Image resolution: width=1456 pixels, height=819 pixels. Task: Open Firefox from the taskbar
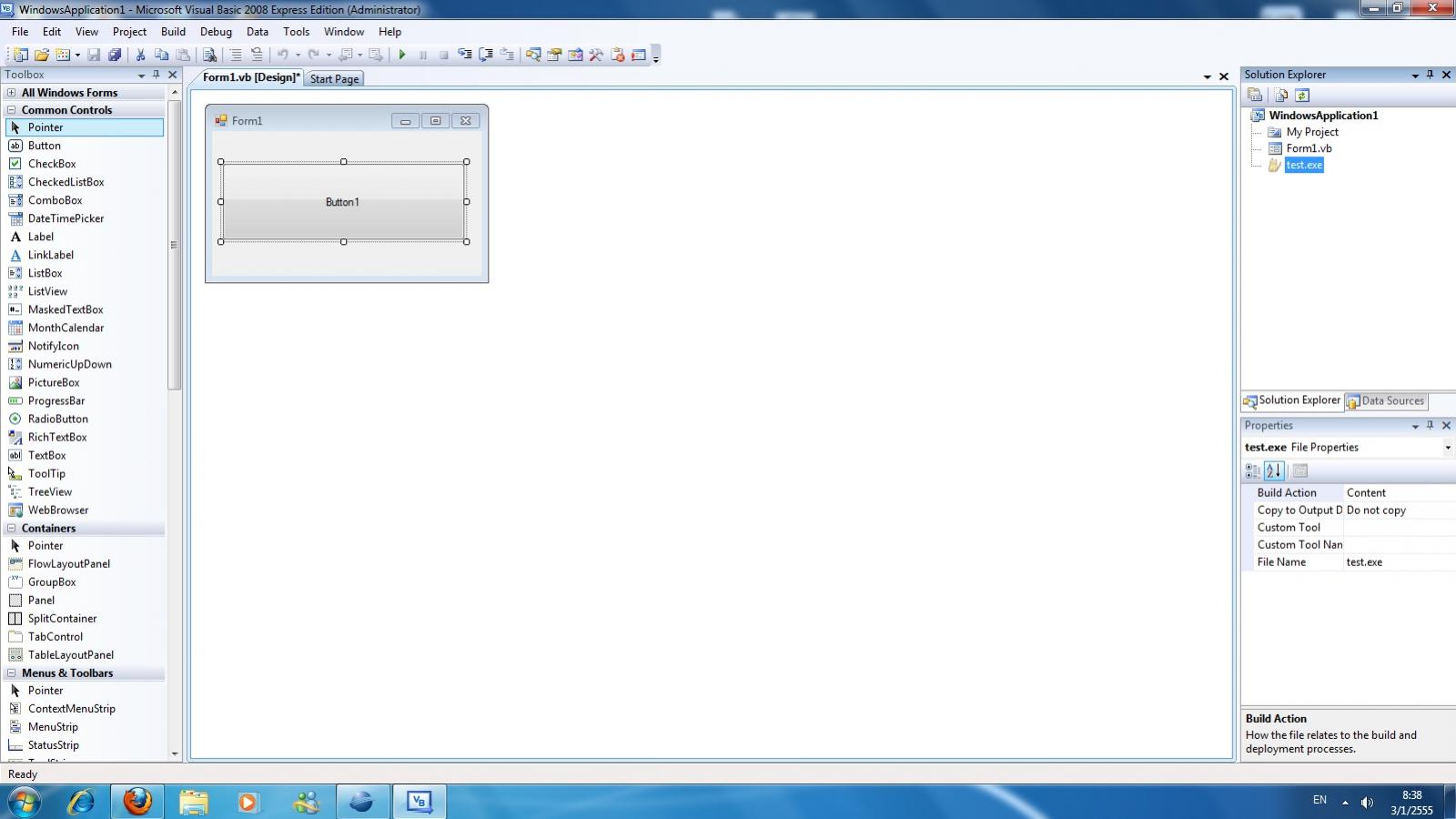click(x=138, y=802)
